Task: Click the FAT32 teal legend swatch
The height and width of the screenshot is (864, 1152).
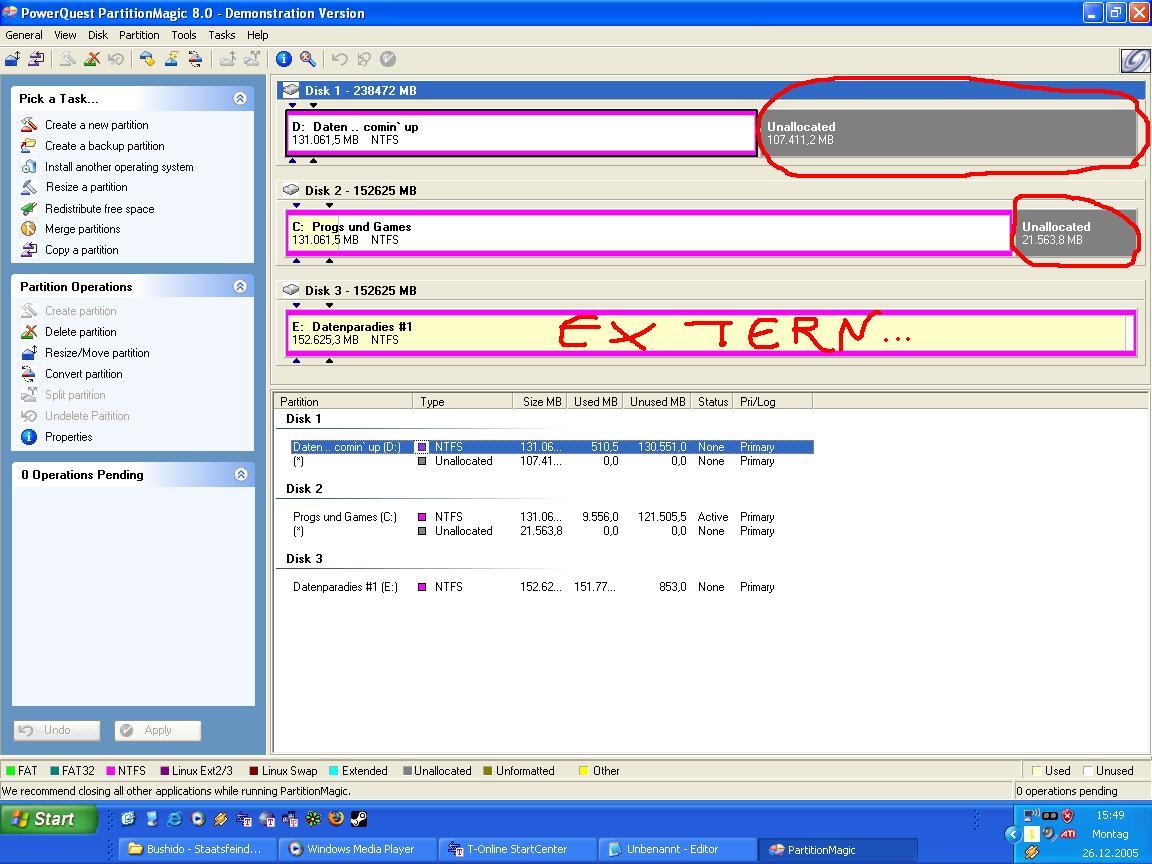Action: coord(54,771)
